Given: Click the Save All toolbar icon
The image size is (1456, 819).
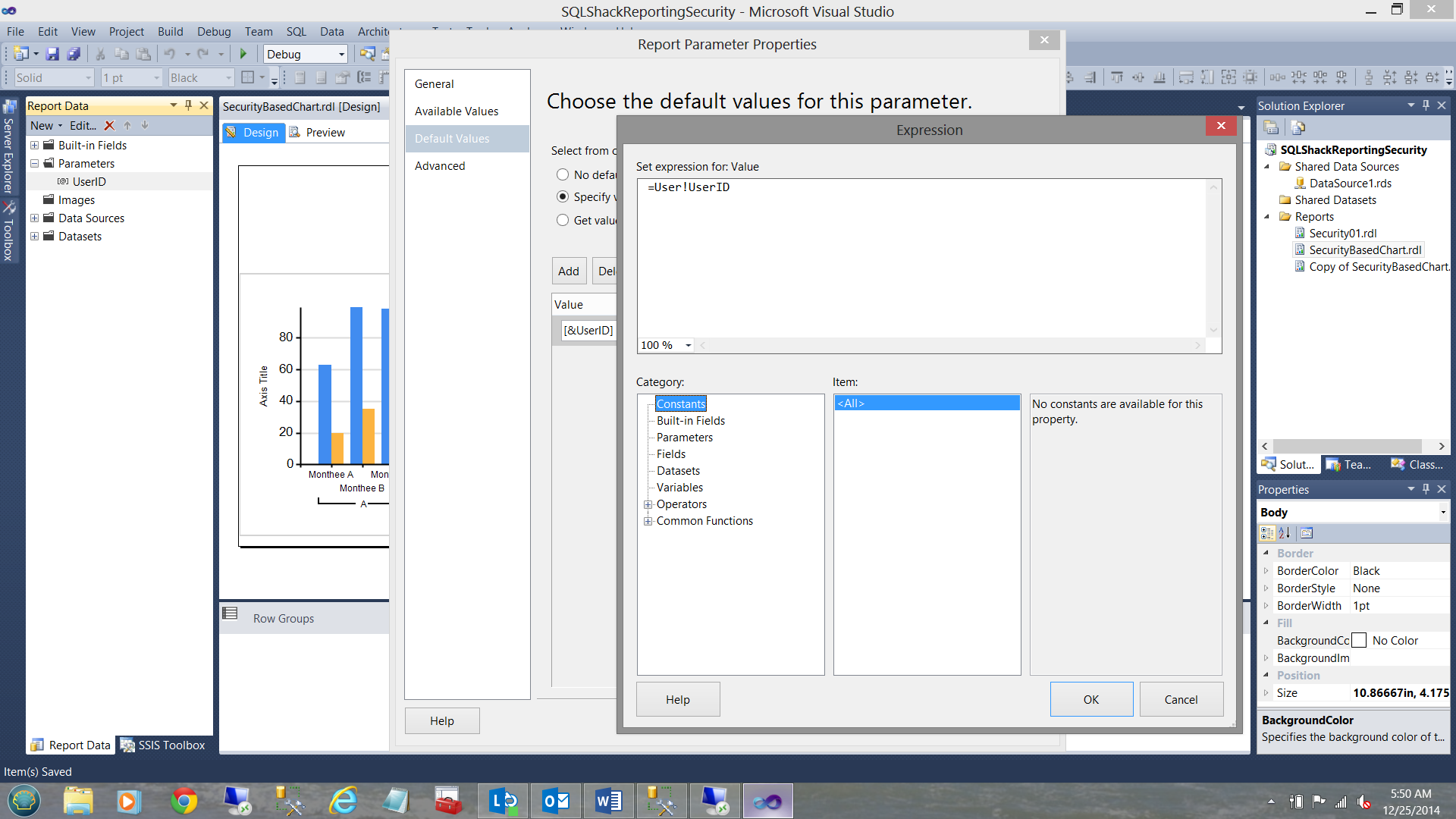Looking at the screenshot, I should (x=74, y=54).
